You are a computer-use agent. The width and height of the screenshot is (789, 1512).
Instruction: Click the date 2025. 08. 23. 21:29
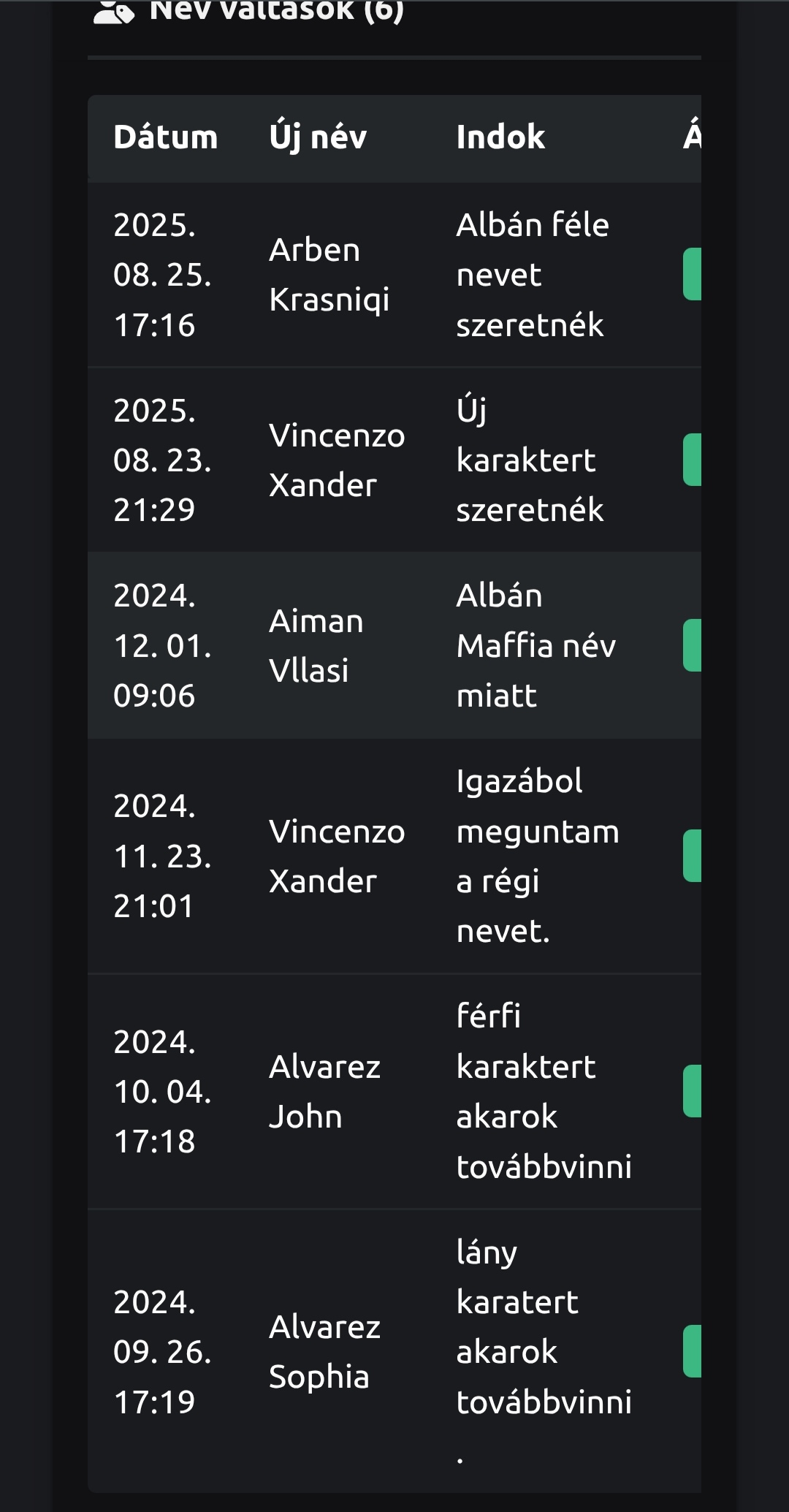(x=162, y=460)
